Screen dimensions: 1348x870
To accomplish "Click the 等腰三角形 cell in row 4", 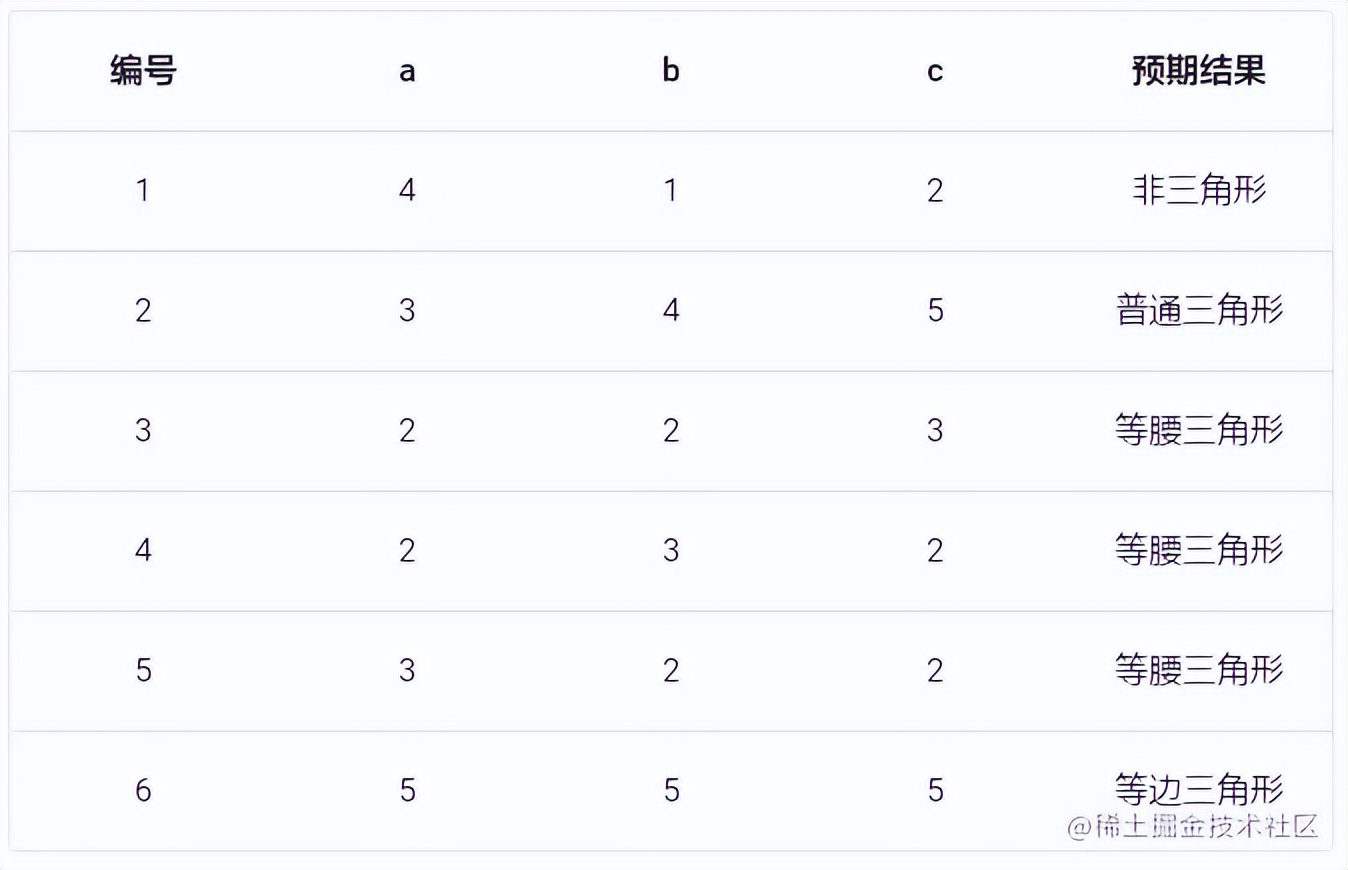I will [1198, 550].
